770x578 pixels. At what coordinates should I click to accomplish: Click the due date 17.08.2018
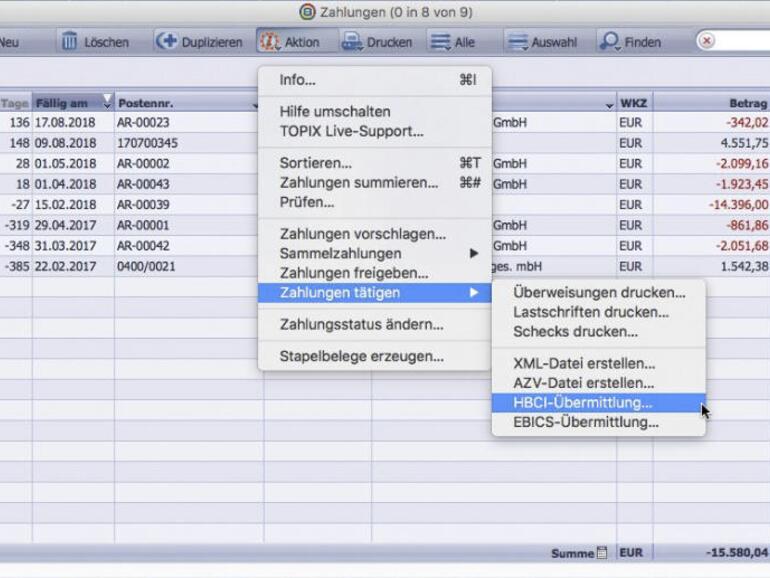click(65, 122)
